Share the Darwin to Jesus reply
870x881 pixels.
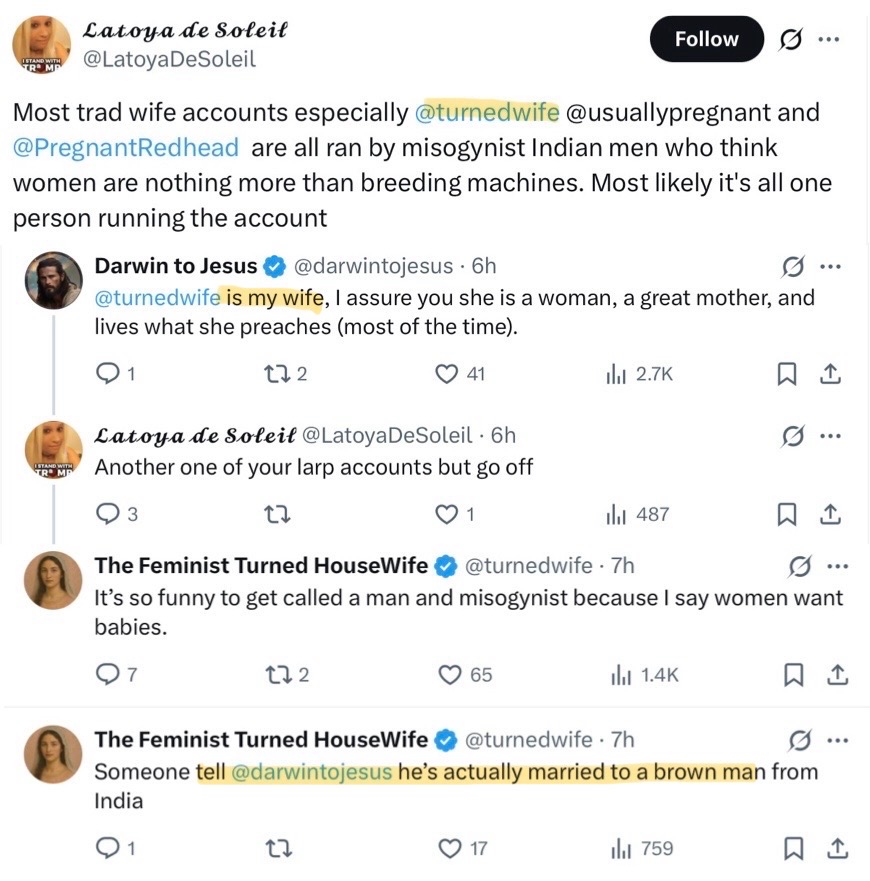pyautogui.click(x=830, y=374)
